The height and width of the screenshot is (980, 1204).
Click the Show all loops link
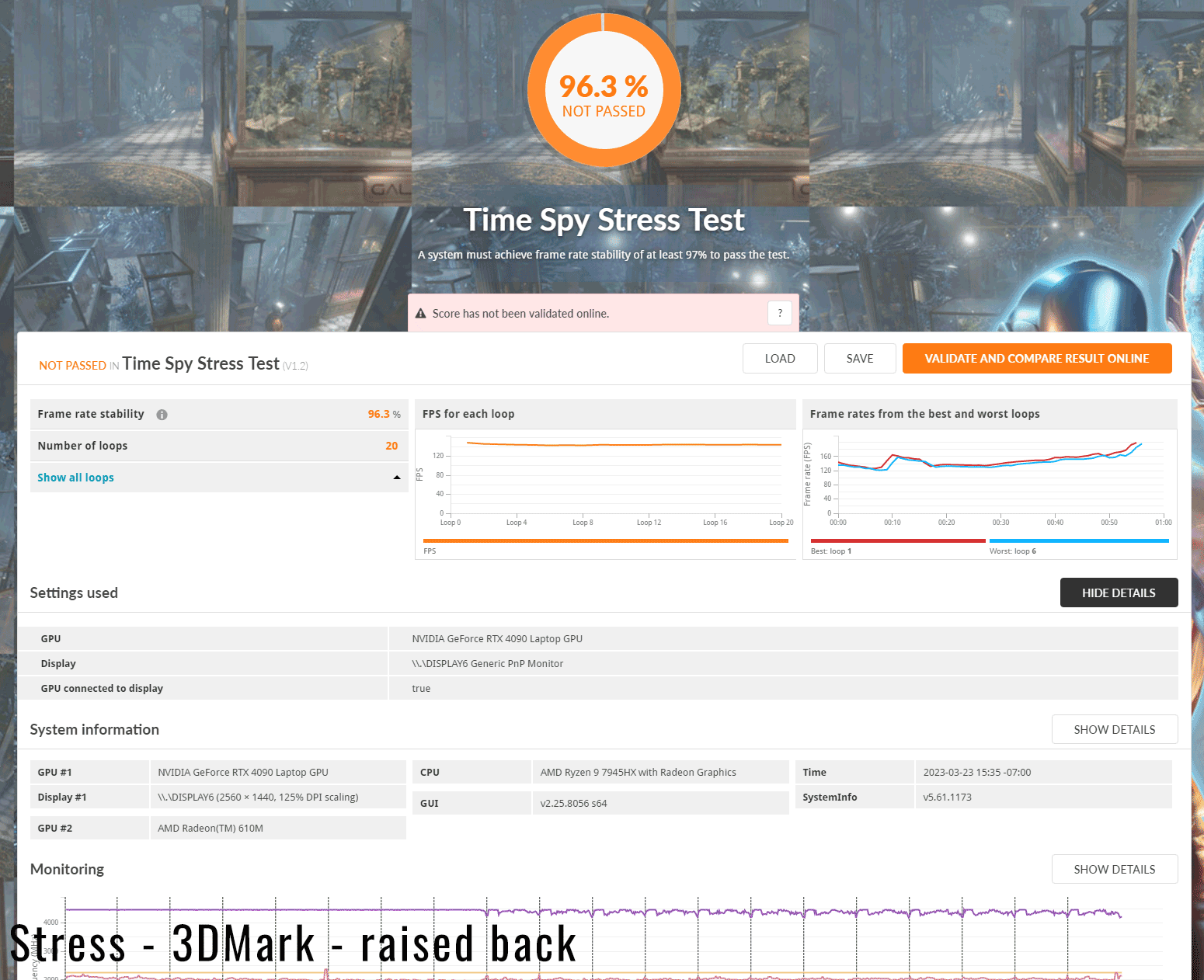75,478
